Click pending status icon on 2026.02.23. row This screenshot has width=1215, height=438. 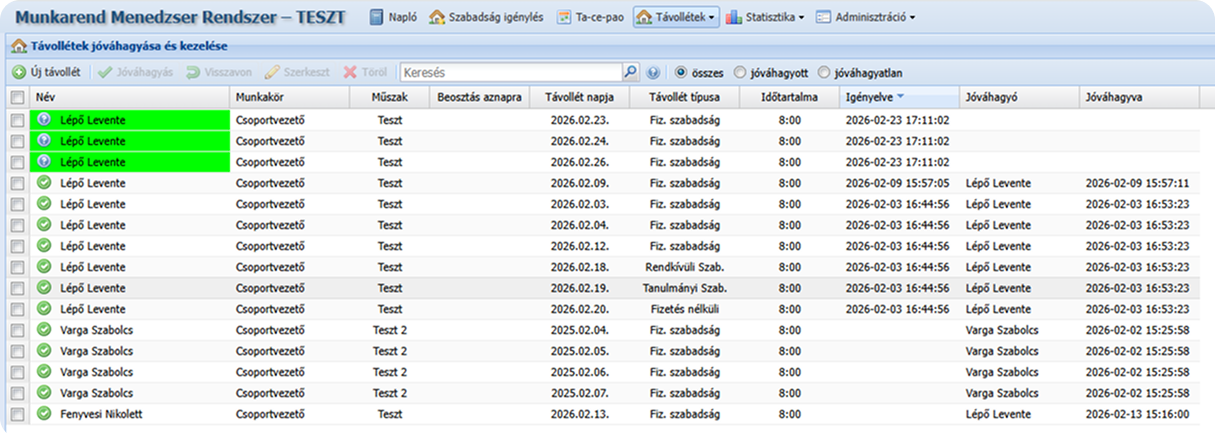tap(44, 120)
